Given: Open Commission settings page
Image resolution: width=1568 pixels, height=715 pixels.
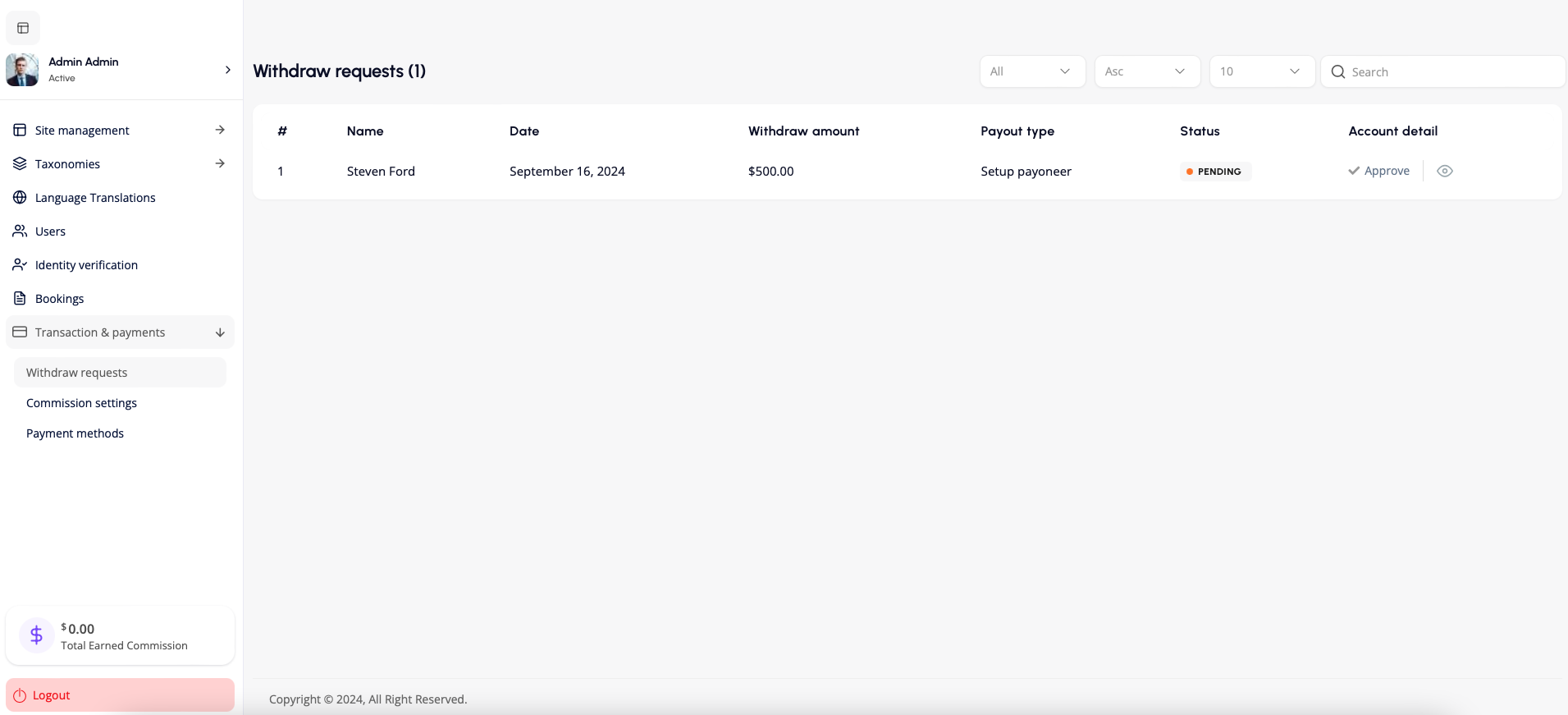Looking at the screenshot, I should tap(81, 403).
